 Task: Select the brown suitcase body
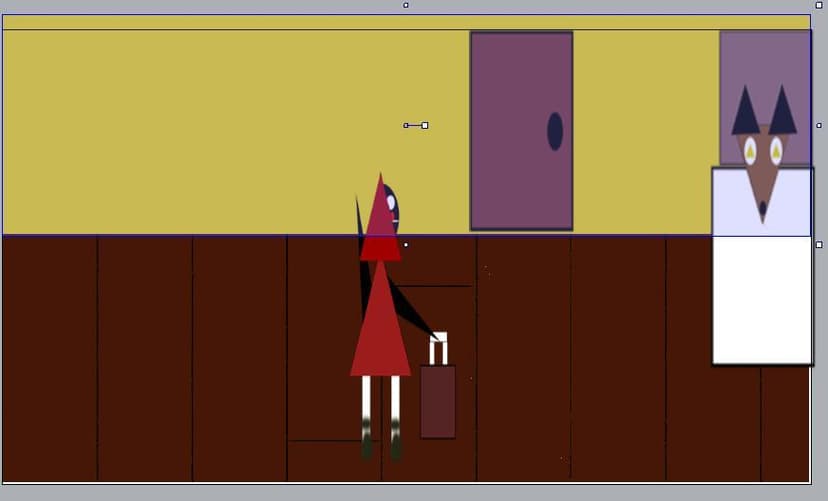click(x=438, y=402)
